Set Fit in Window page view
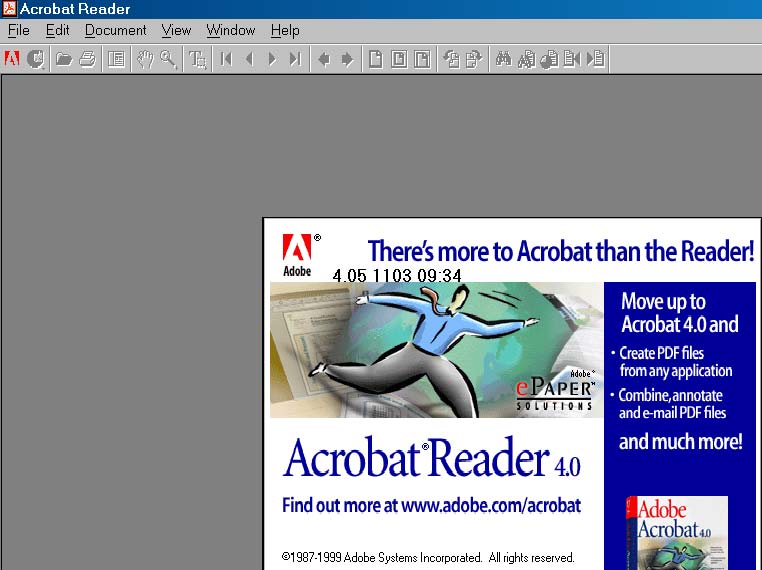 point(399,59)
